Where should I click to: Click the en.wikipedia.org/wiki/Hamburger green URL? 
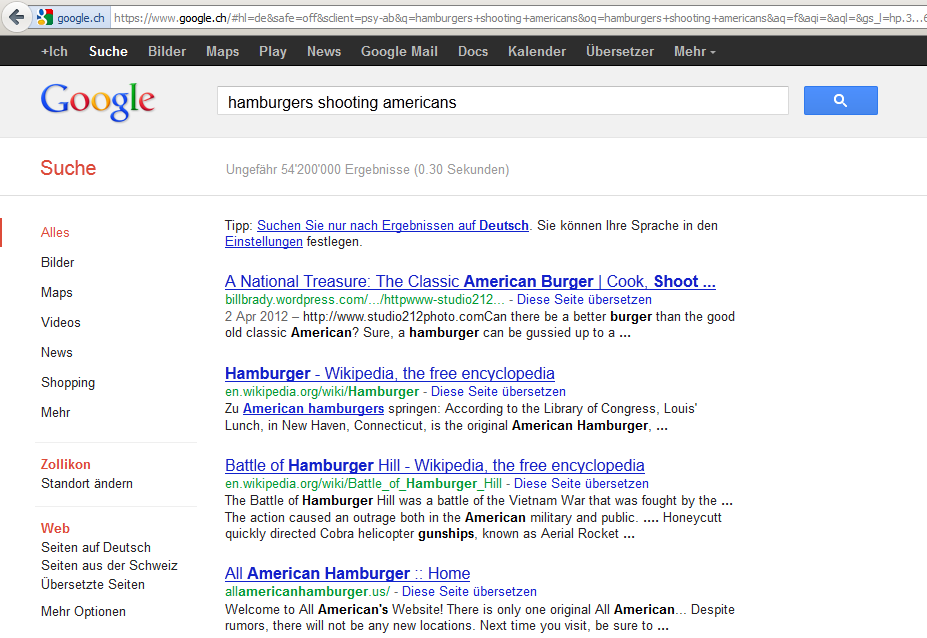pyautogui.click(x=322, y=391)
